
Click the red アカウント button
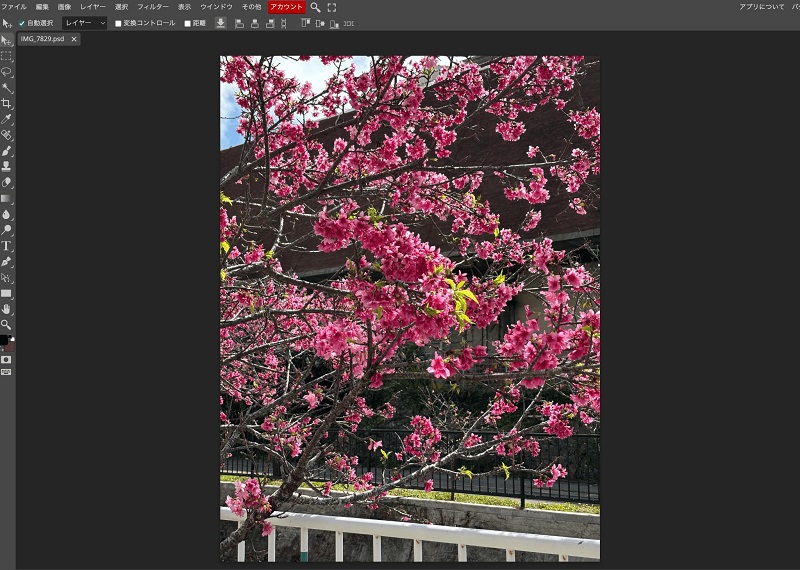click(287, 7)
